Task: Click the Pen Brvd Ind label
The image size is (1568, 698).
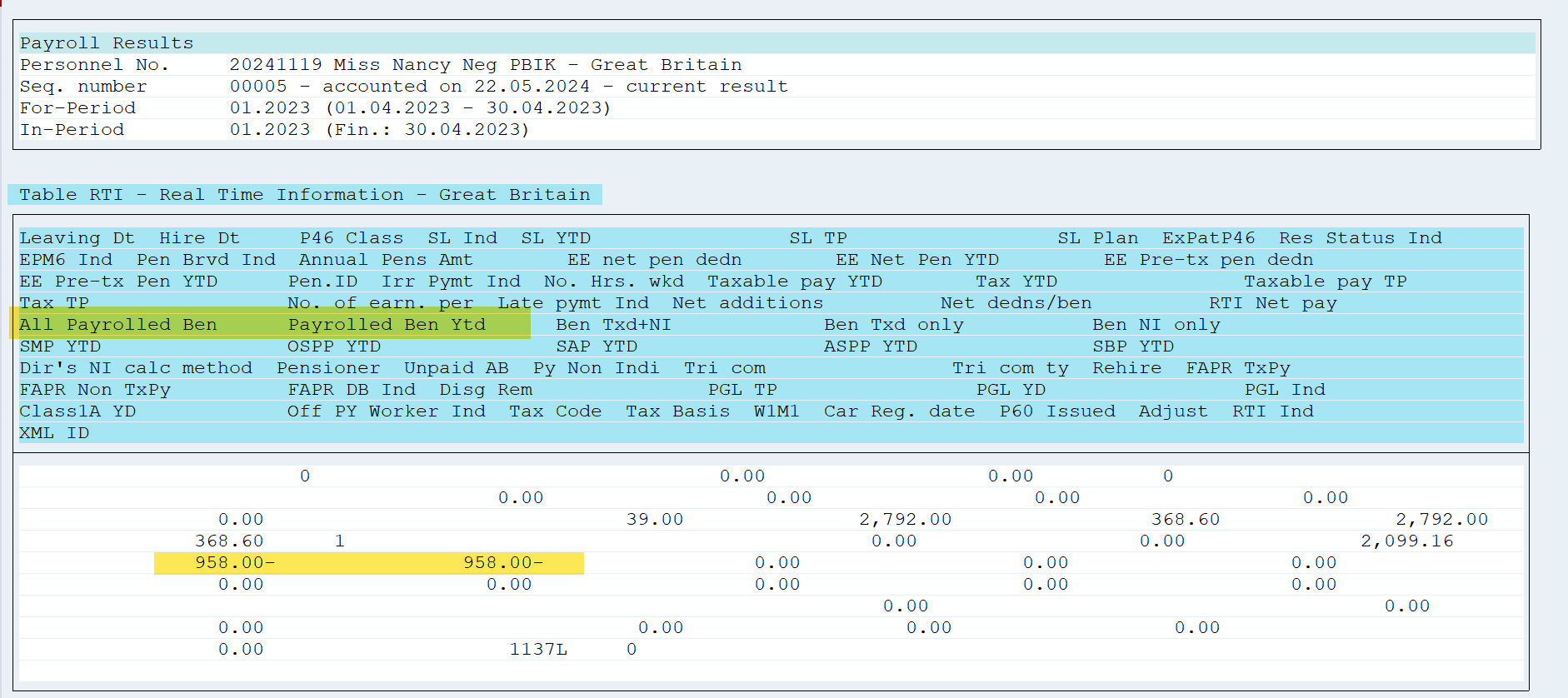Action: point(206,260)
